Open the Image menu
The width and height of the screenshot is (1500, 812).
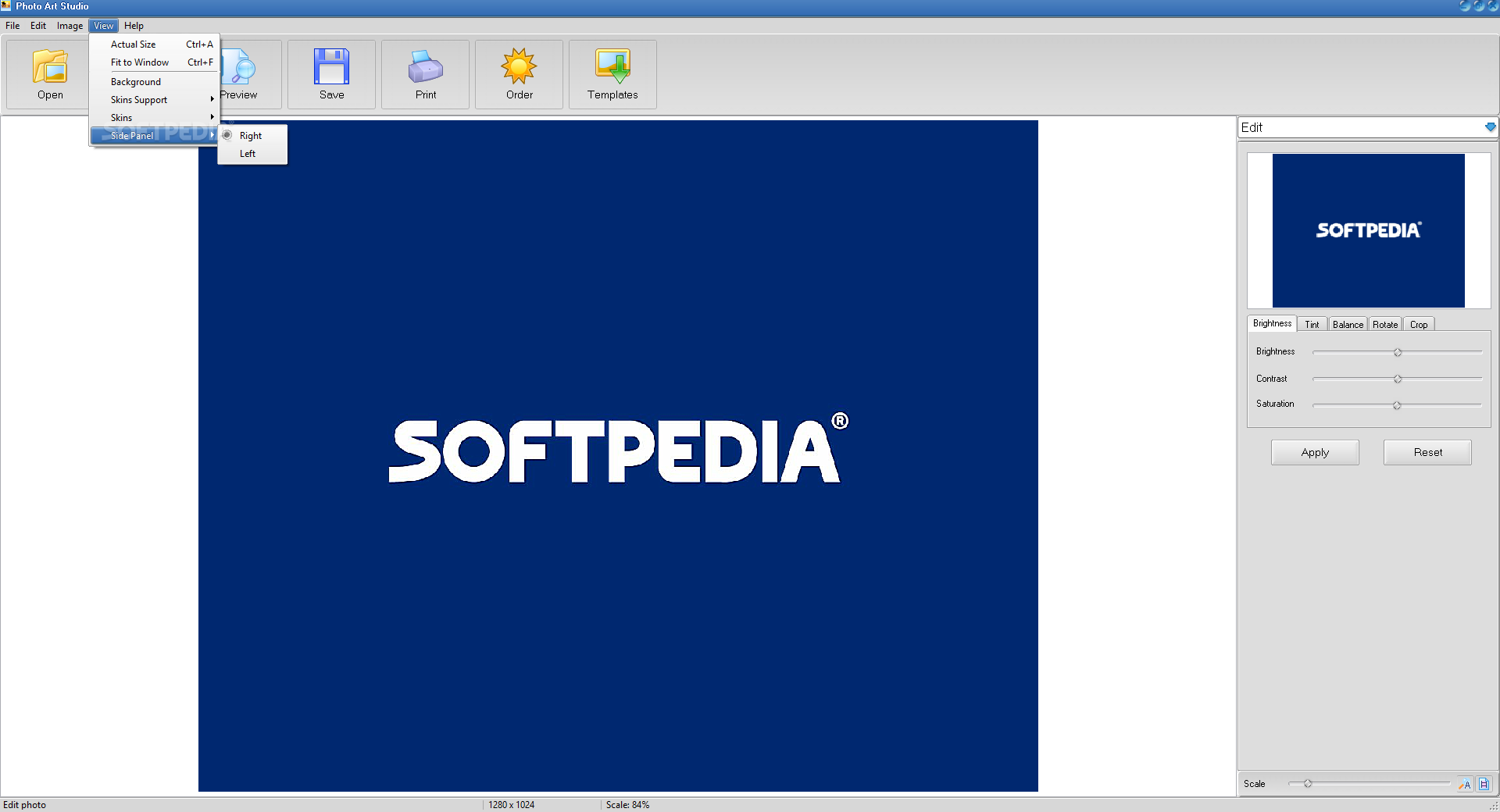point(70,26)
